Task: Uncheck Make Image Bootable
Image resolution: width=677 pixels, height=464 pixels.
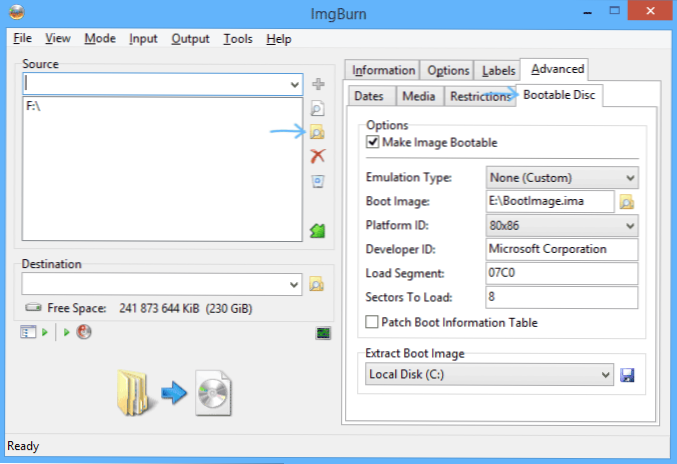Action: click(372, 142)
